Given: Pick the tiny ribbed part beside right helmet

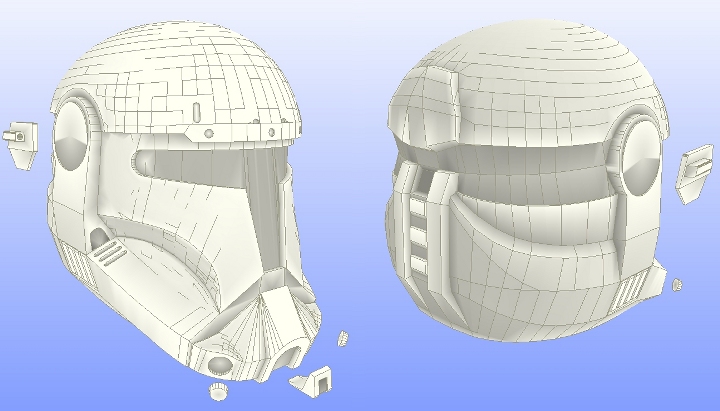Looking at the screenshot, I should click(x=677, y=284).
